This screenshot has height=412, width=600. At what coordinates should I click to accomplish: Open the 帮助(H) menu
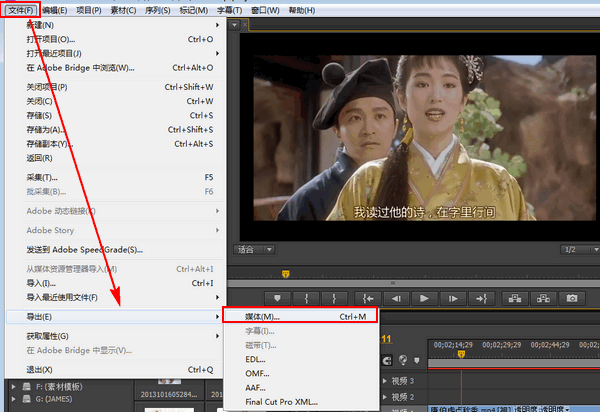[302, 10]
